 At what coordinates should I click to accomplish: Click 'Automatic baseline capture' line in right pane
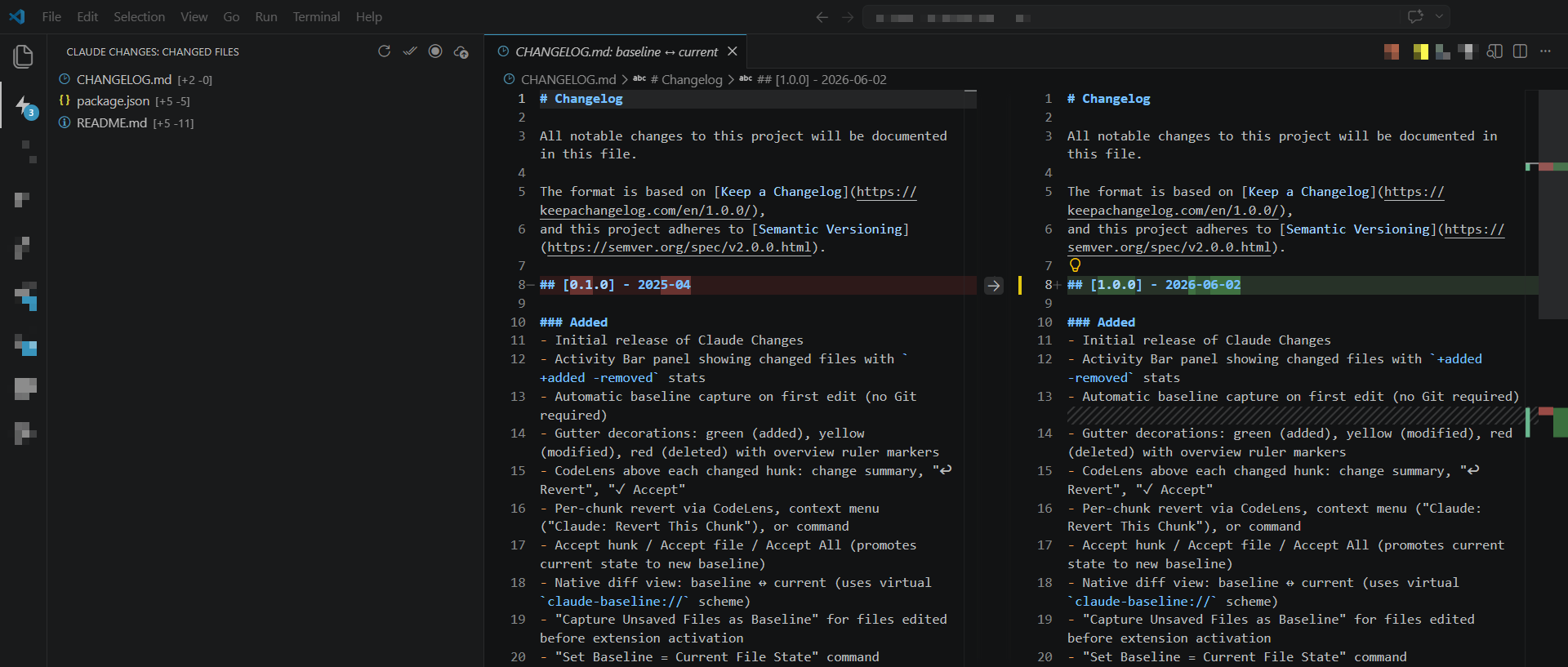1293,397
